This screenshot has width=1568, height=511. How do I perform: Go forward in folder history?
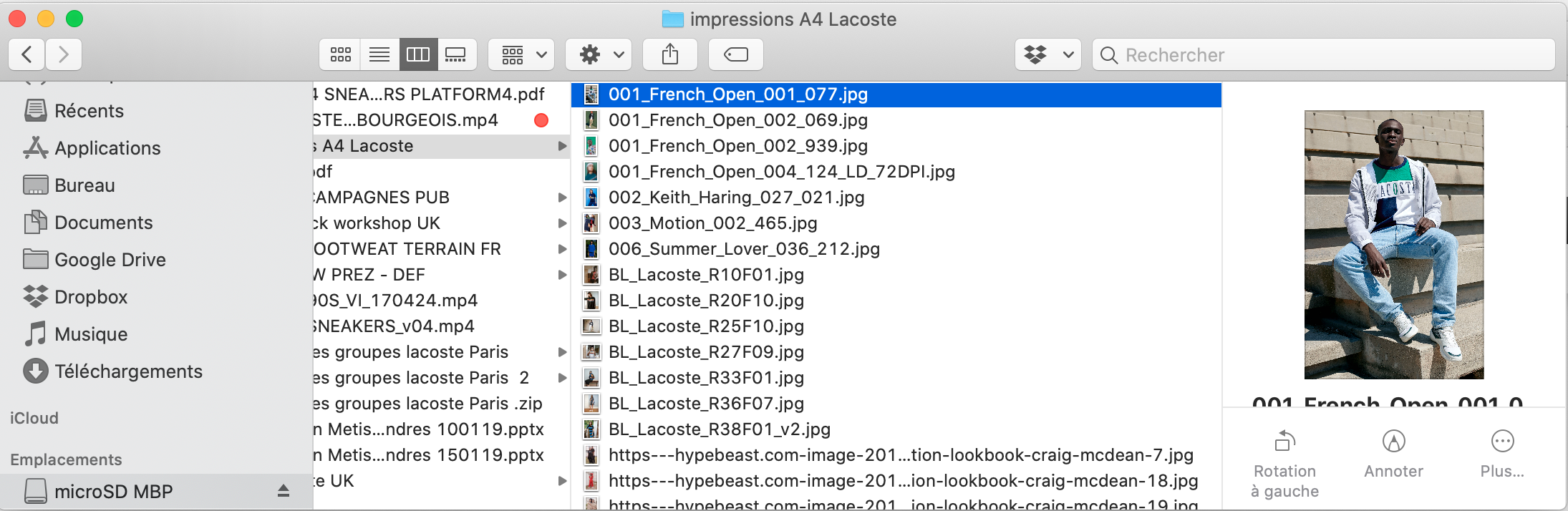64,54
